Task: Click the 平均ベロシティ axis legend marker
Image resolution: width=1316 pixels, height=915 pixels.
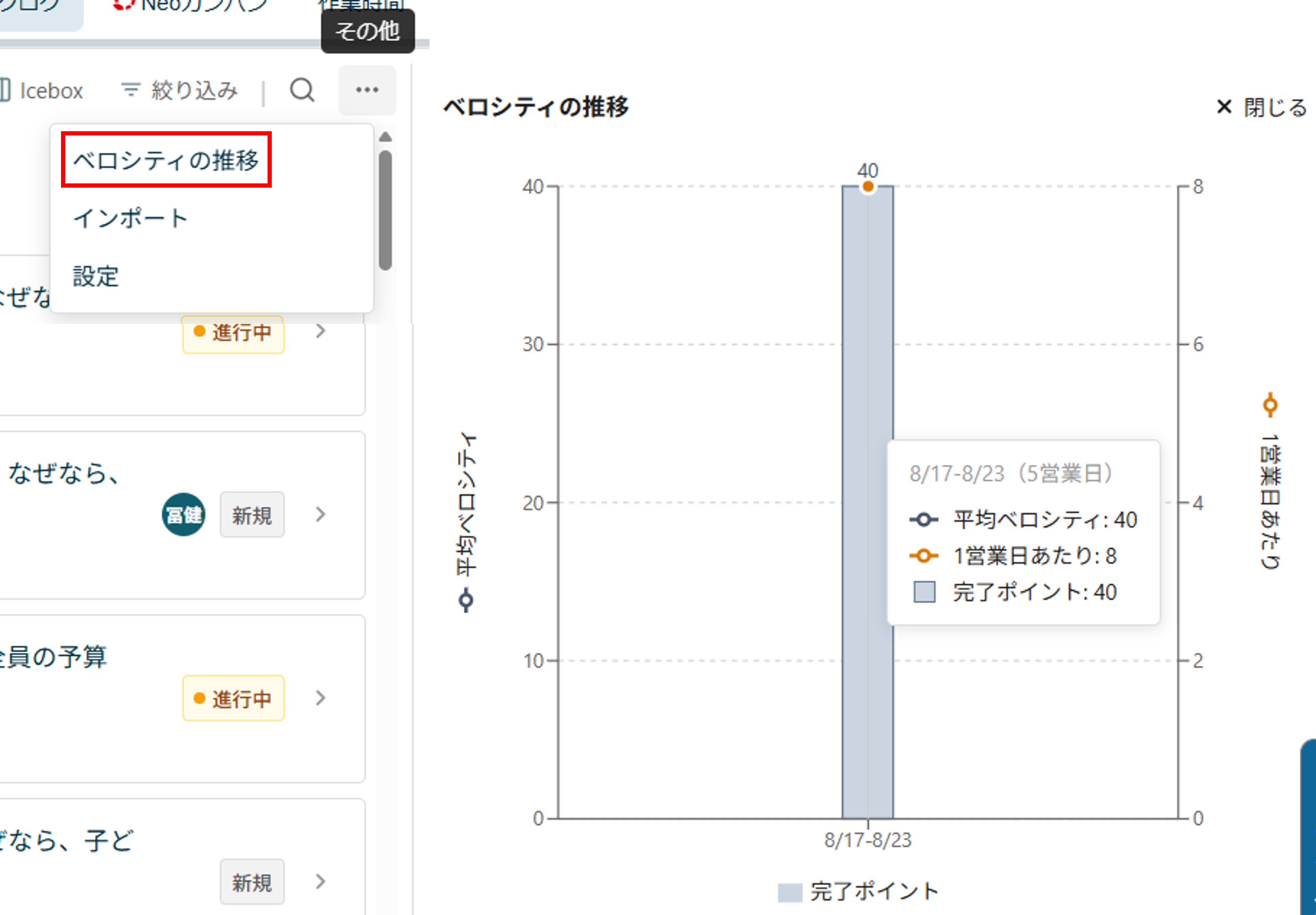Action: 466,600
